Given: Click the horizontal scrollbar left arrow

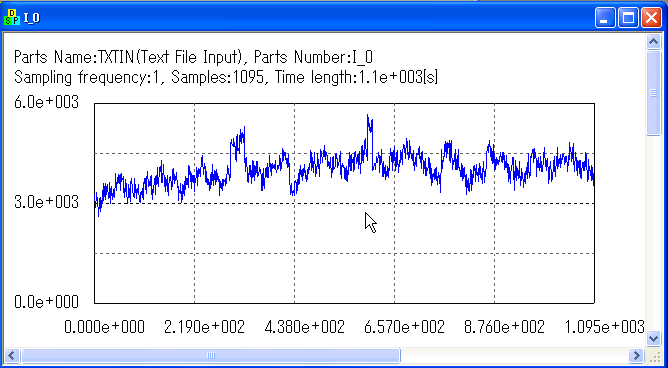Looking at the screenshot, I should 12,355.
